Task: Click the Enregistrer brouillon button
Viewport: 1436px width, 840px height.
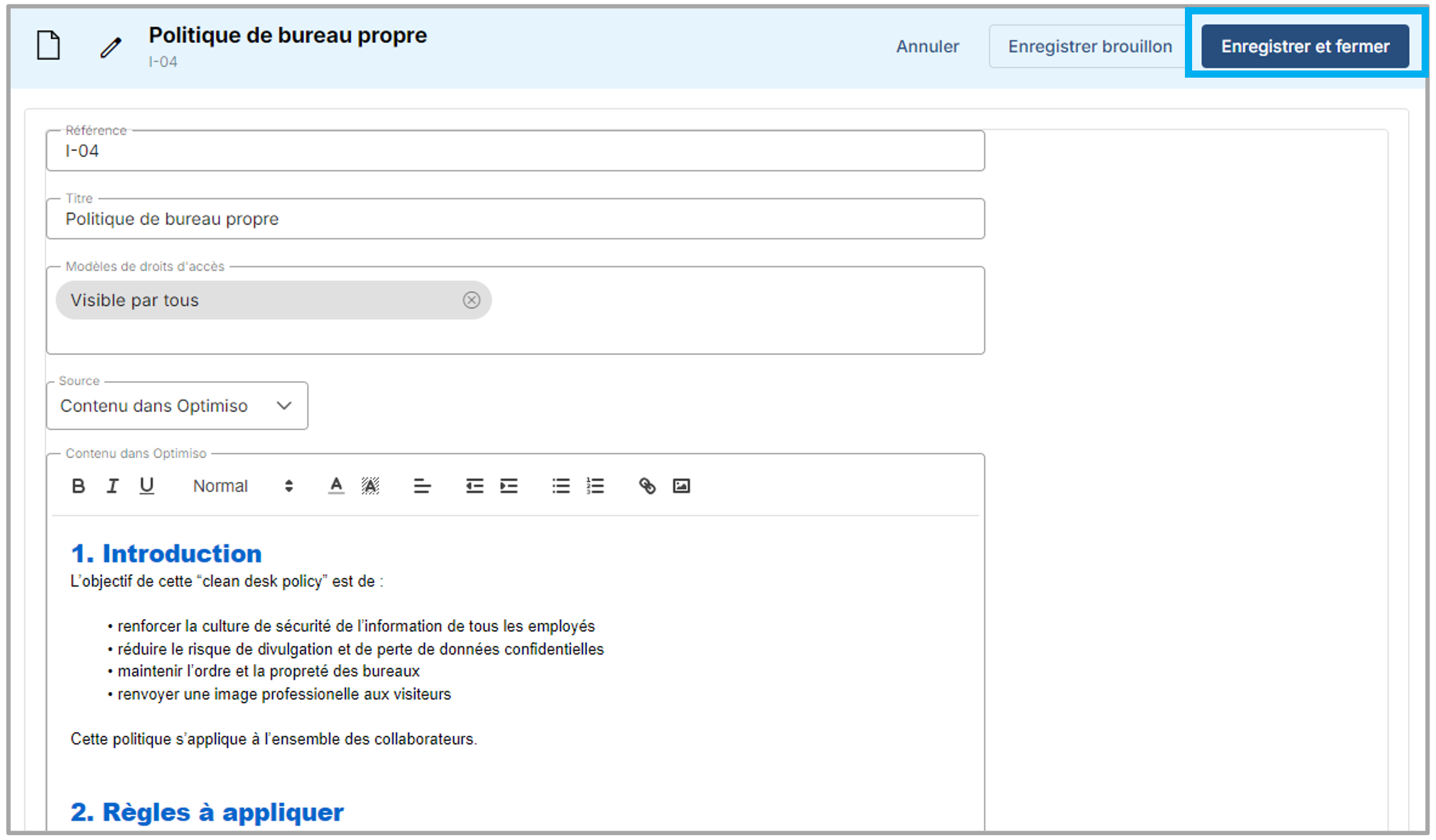Action: point(1089,47)
